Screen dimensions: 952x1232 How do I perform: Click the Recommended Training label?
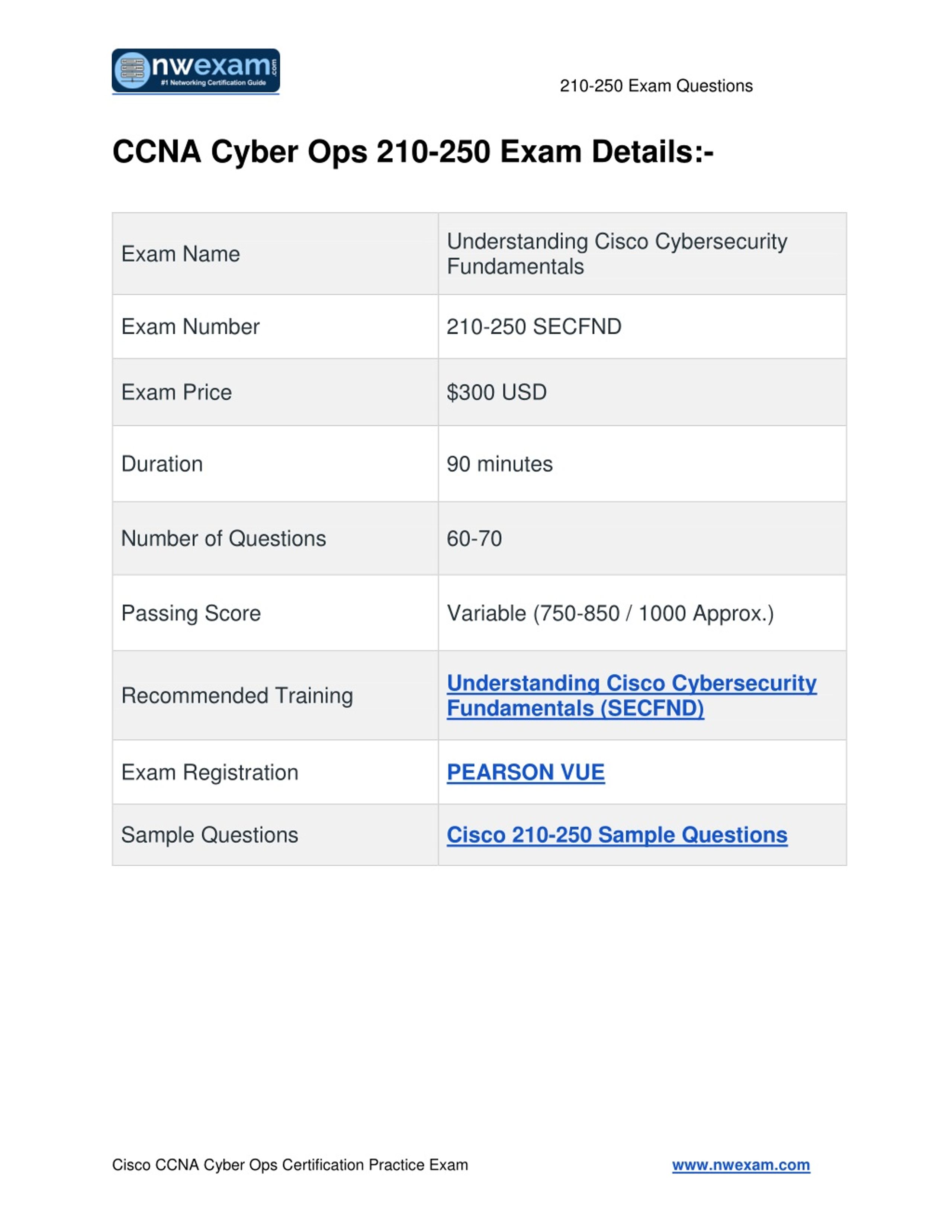click(x=237, y=695)
